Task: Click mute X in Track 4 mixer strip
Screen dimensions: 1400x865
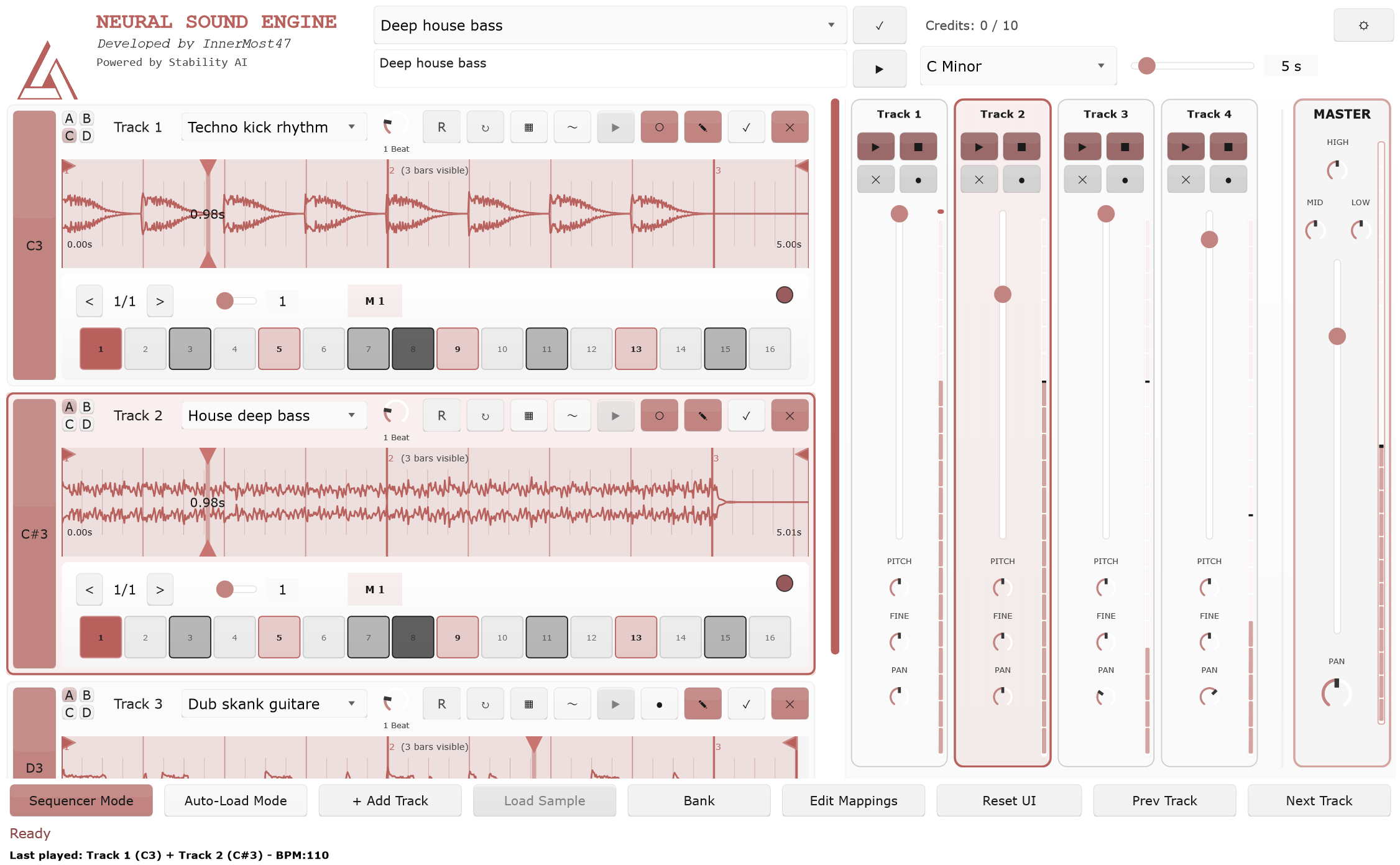Action: click(1186, 180)
